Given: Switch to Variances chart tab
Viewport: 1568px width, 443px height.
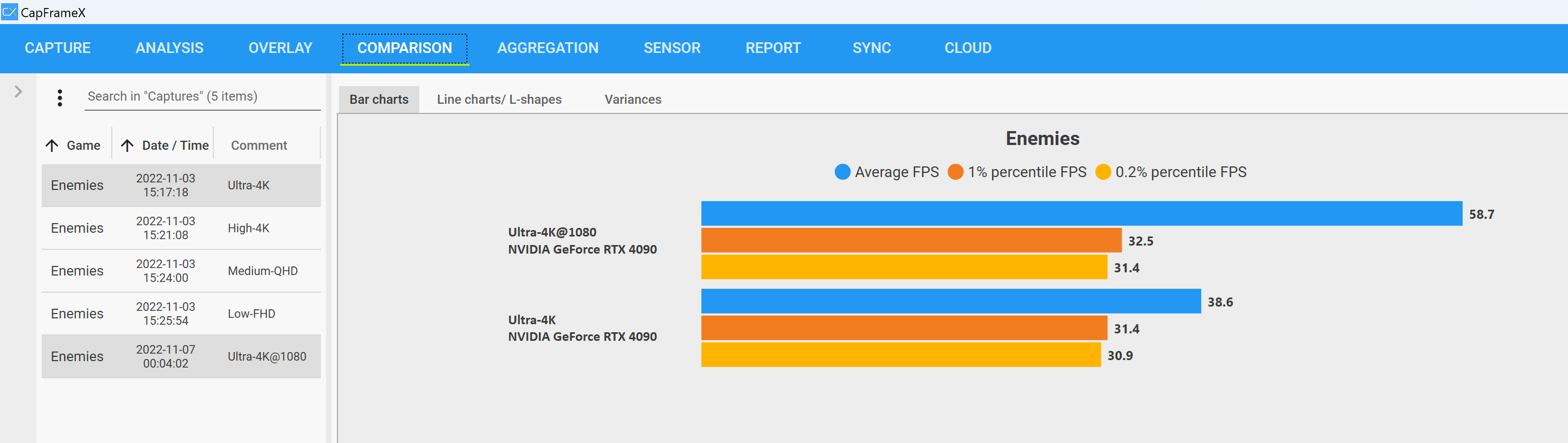Looking at the screenshot, I should click(x=633, y=100).
